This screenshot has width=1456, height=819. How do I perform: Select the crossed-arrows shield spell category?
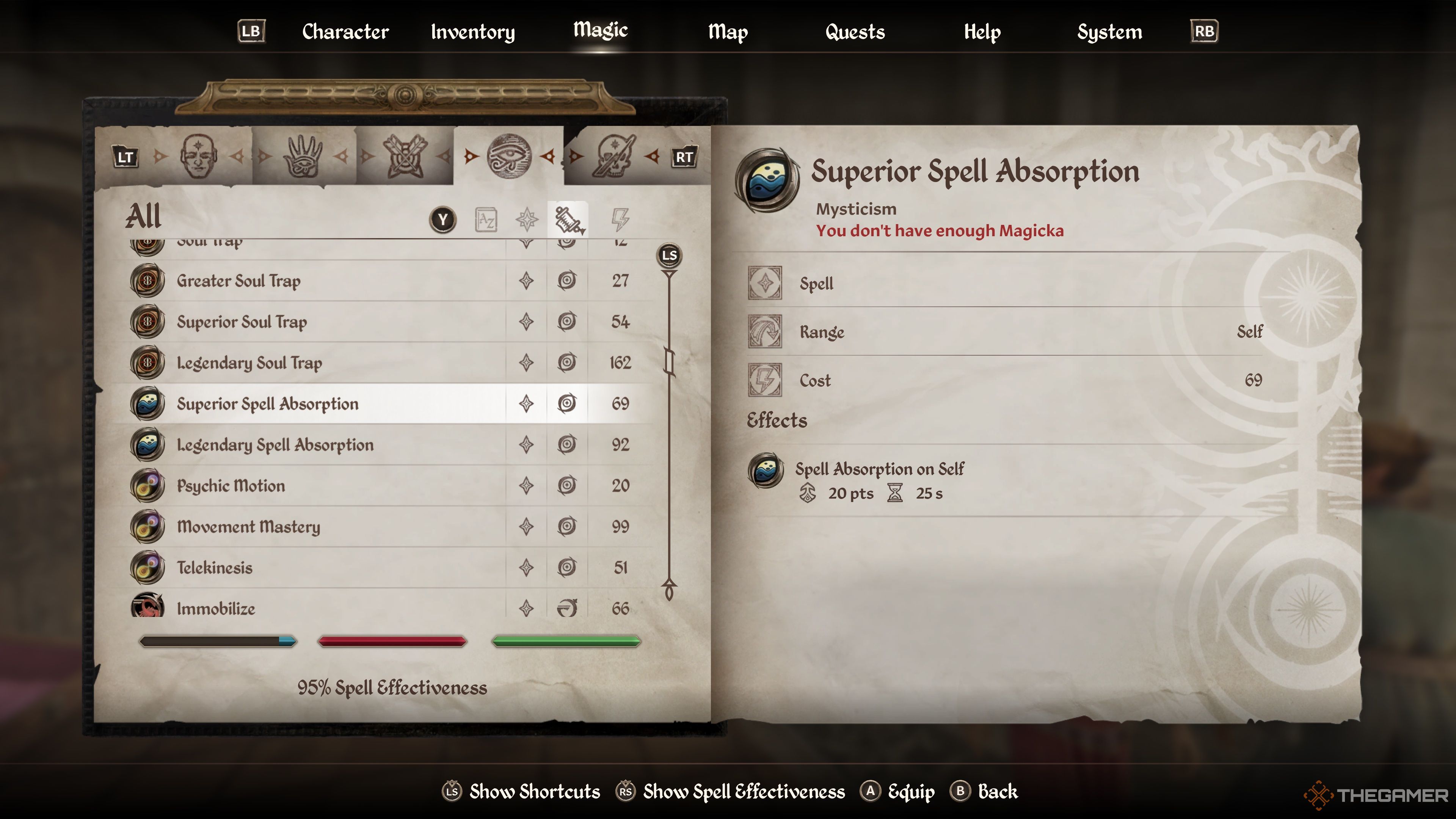pyautogui.click(x=404, y=157)
